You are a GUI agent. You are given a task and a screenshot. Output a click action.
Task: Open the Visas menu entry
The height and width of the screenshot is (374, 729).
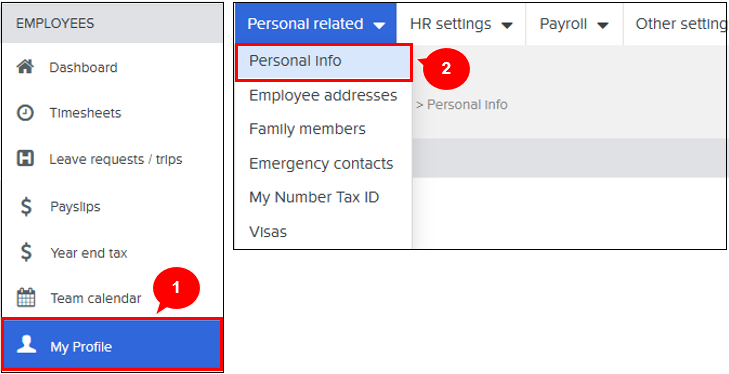(268, 232)
